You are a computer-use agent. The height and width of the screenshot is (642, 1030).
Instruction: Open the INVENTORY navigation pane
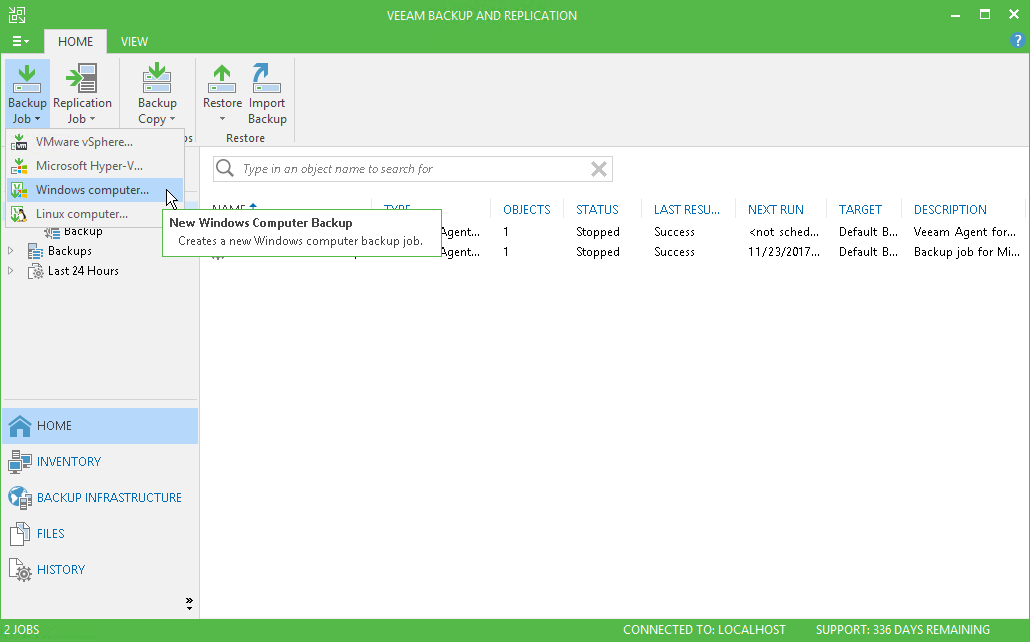100,462
